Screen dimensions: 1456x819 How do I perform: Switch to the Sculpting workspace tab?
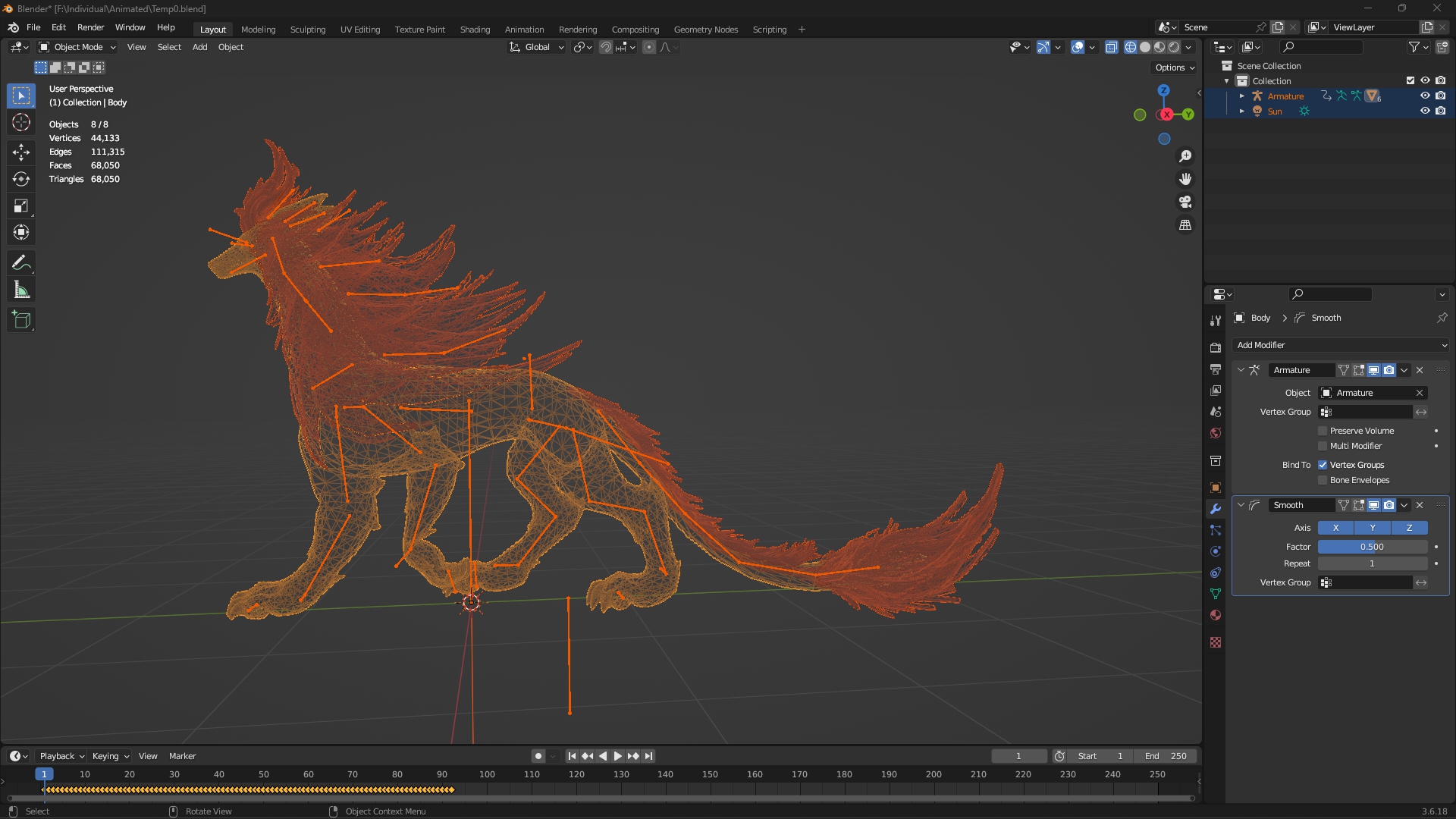coord(307,30)
